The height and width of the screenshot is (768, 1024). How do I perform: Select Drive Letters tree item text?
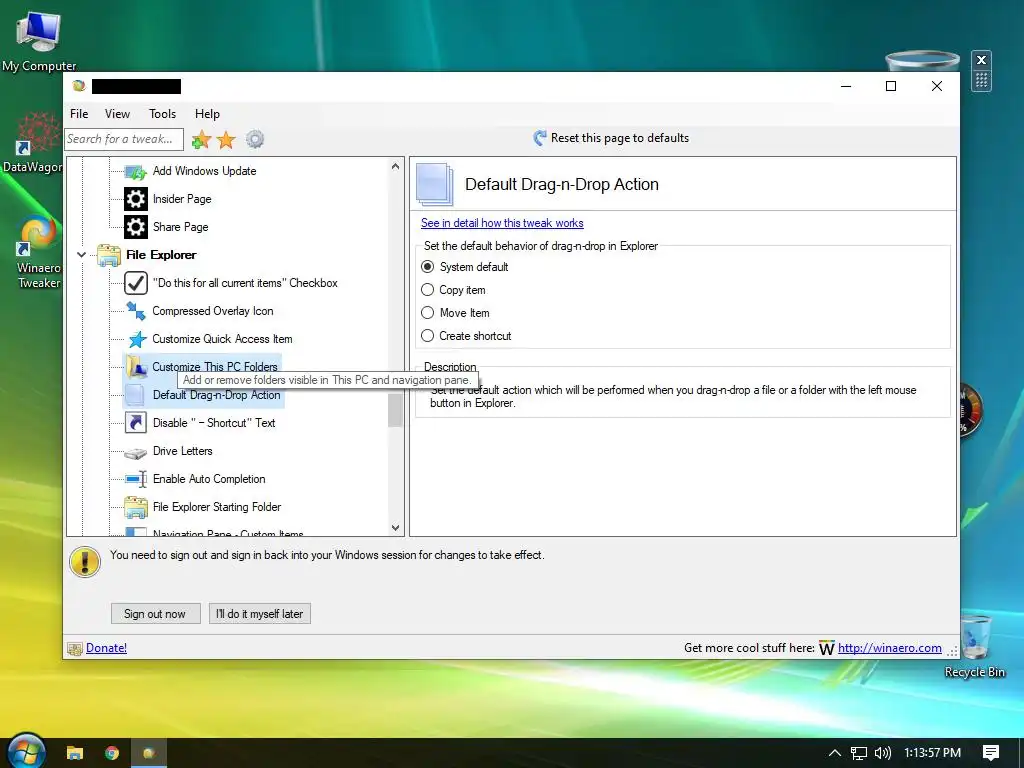pos(183,451)
